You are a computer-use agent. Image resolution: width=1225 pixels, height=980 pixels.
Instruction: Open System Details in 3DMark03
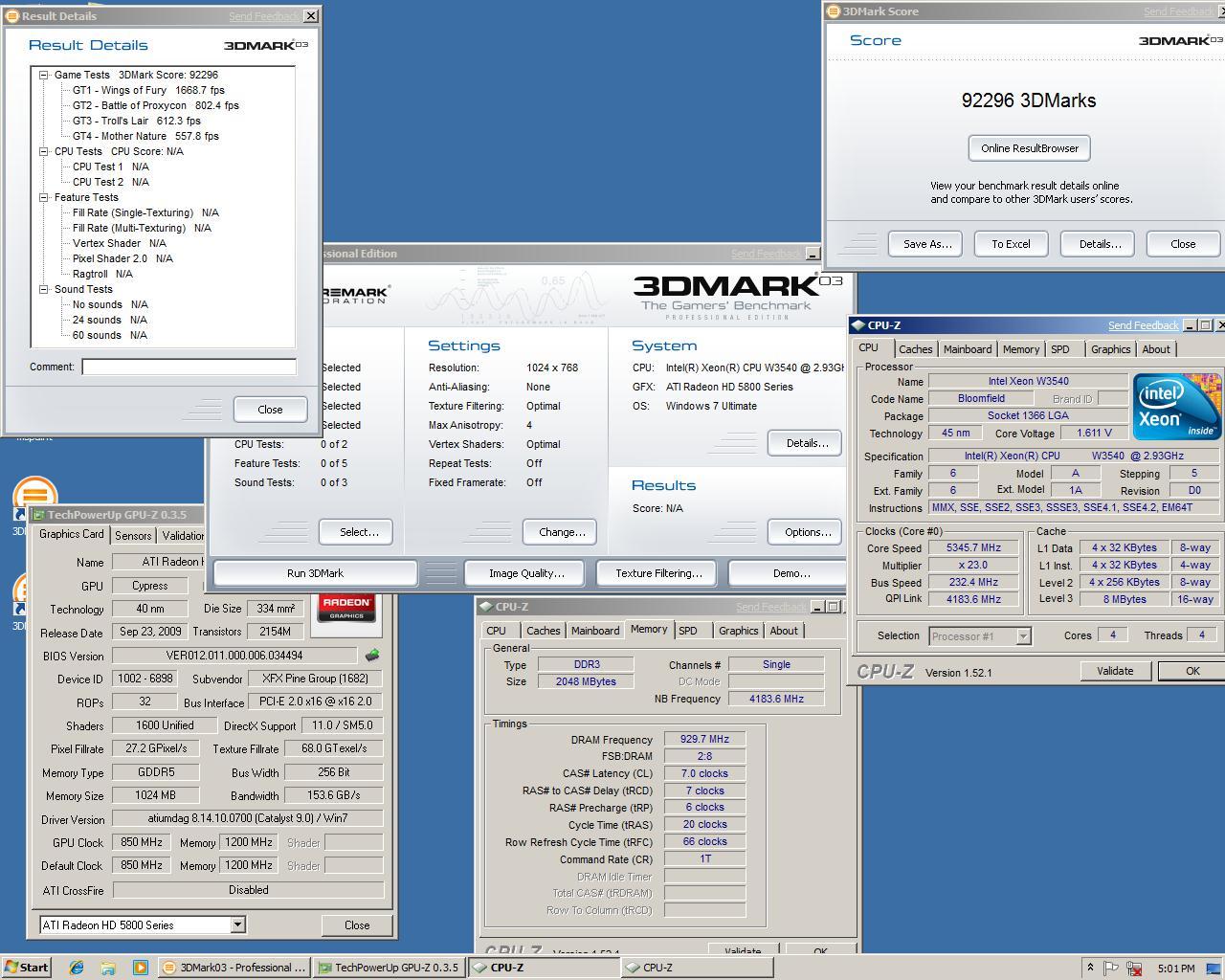(805, 443)
